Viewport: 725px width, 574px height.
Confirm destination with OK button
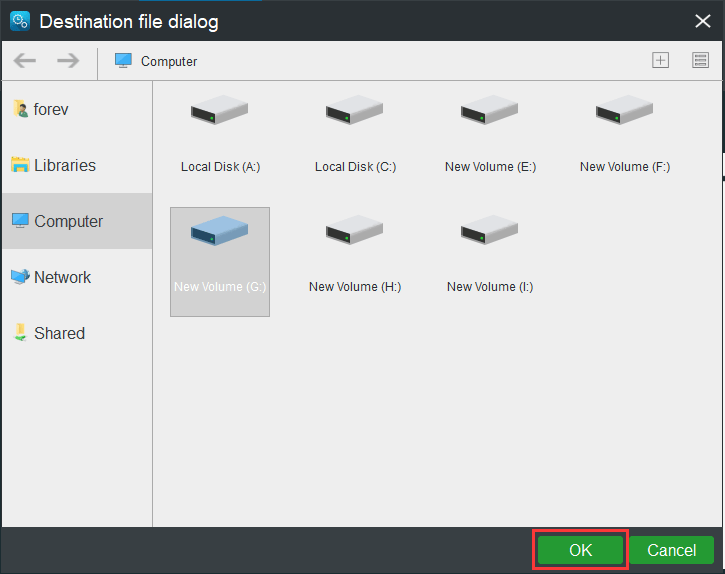(x=580, y=550)
